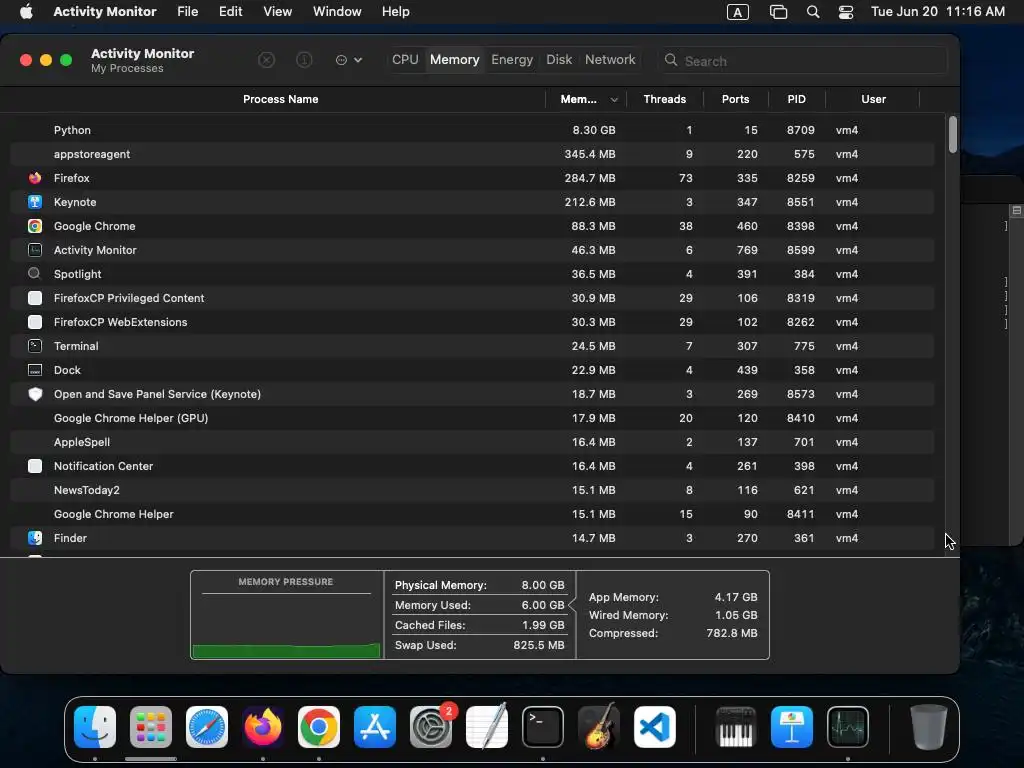Click the Terminal process icon
This screenshot has height=768, width=1024.
point(35,346)
